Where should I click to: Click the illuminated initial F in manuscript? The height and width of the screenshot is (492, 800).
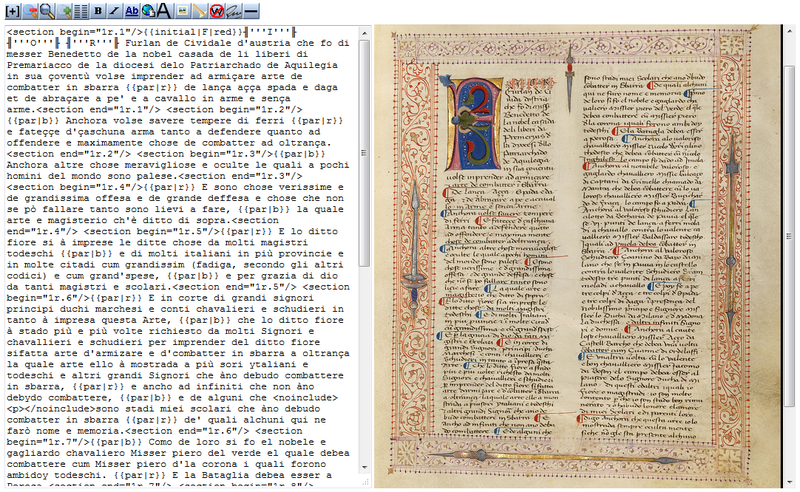coord(474,125)
